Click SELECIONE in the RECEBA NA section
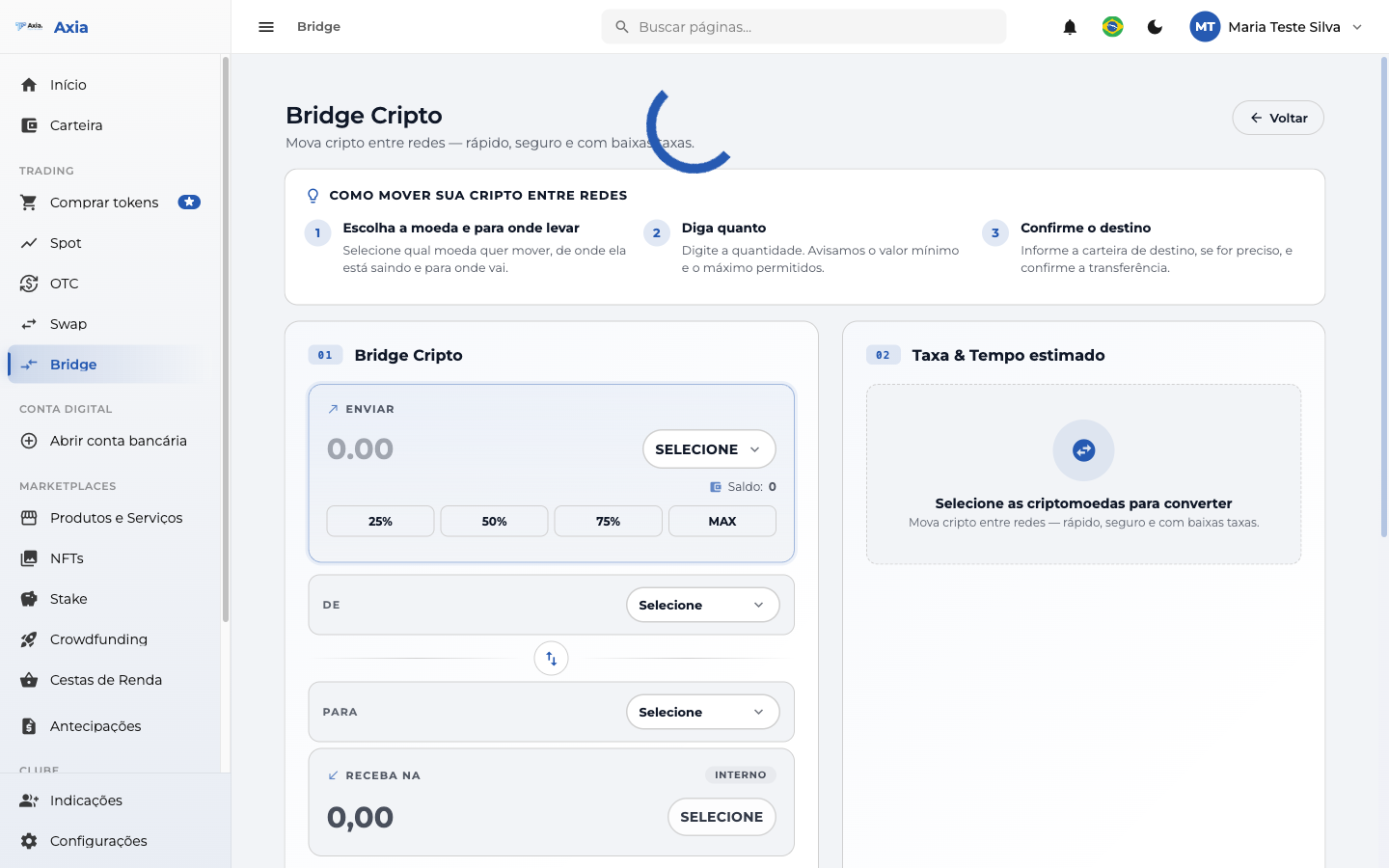Screen dimensions: 1389x868 click(722, 817)
